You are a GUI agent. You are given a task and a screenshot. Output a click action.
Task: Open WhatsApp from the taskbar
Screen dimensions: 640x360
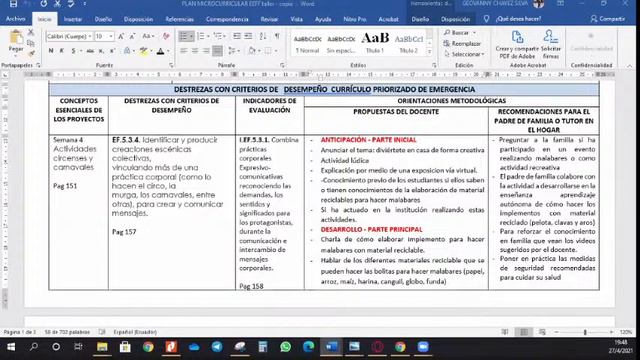(285, 347)
